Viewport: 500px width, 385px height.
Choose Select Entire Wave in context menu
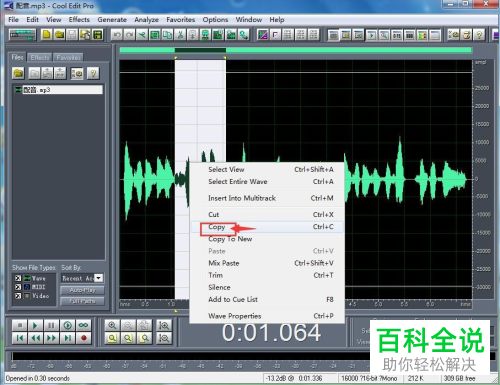pyautogui.click(x=267, y=182)
